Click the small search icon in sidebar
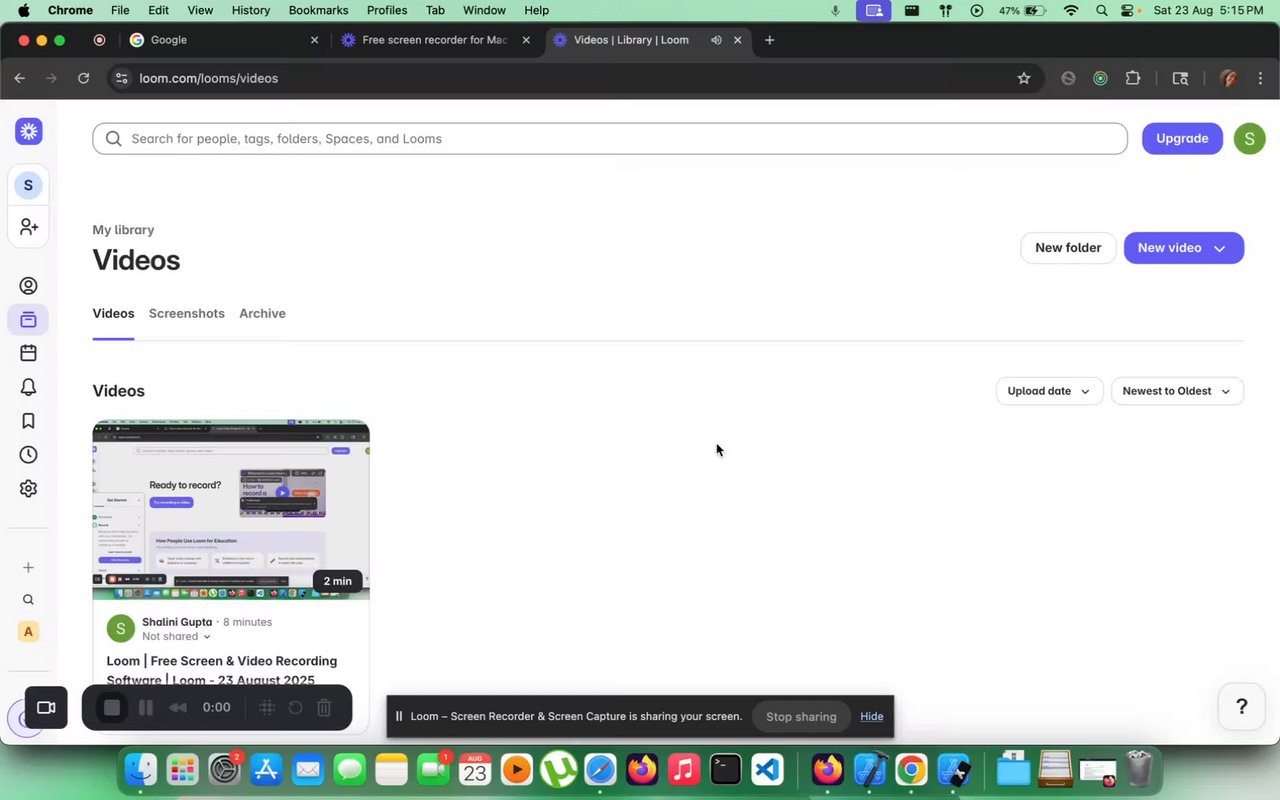This screenshot has width=1280, height=800. click(x=28, y=600)
